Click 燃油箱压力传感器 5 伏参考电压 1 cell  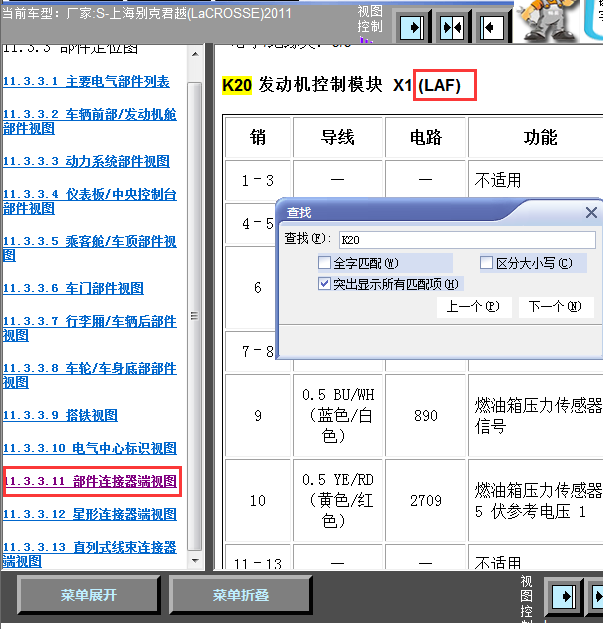[538, 501]
